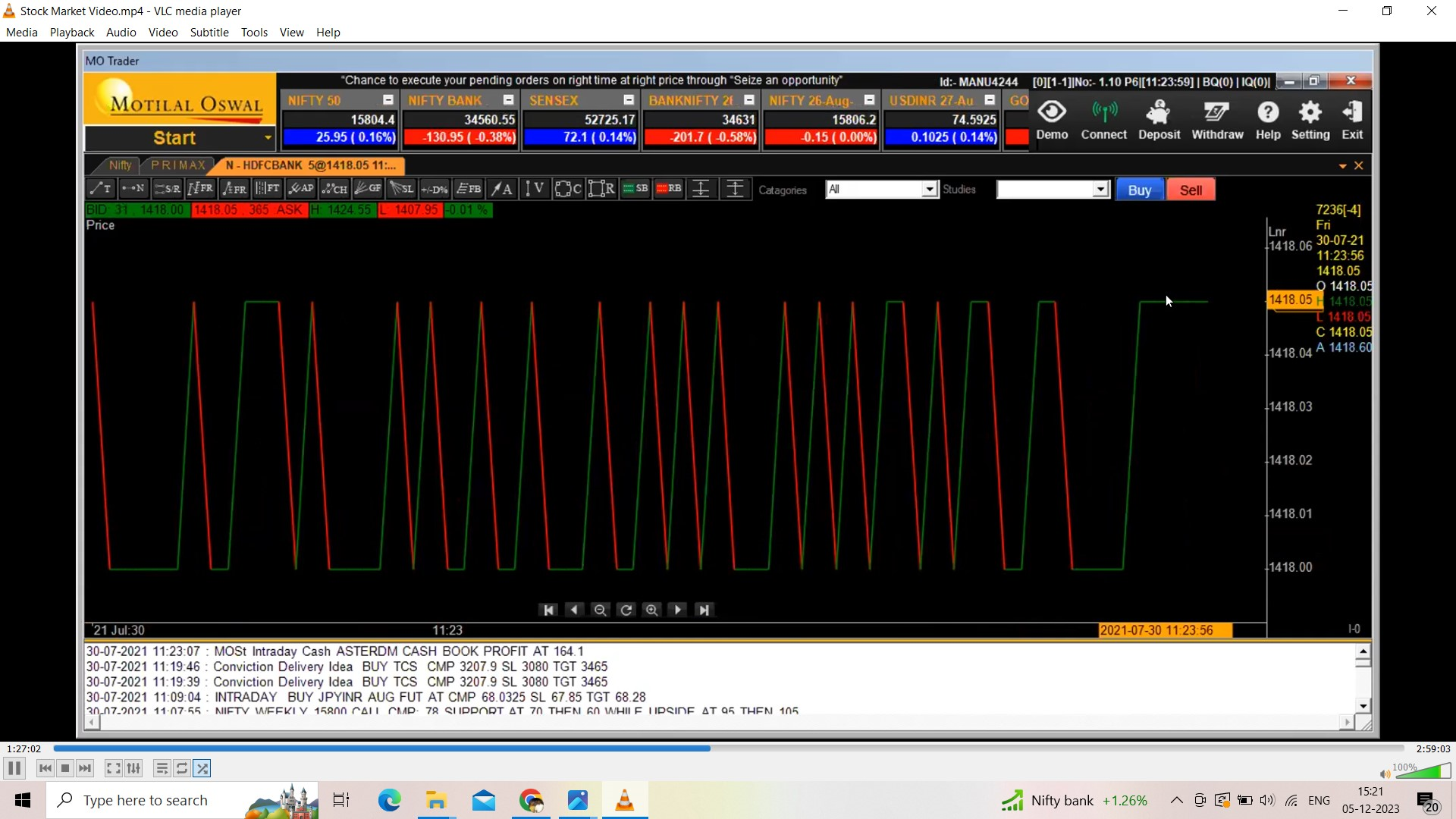This screenshot has width=1456, height=819.
Task: Select the AP pitchfork tool
Action: [x=301, y=189]
